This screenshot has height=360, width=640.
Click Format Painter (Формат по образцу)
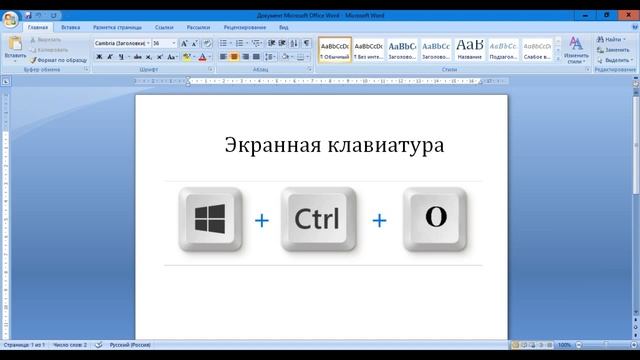[58, 60]
